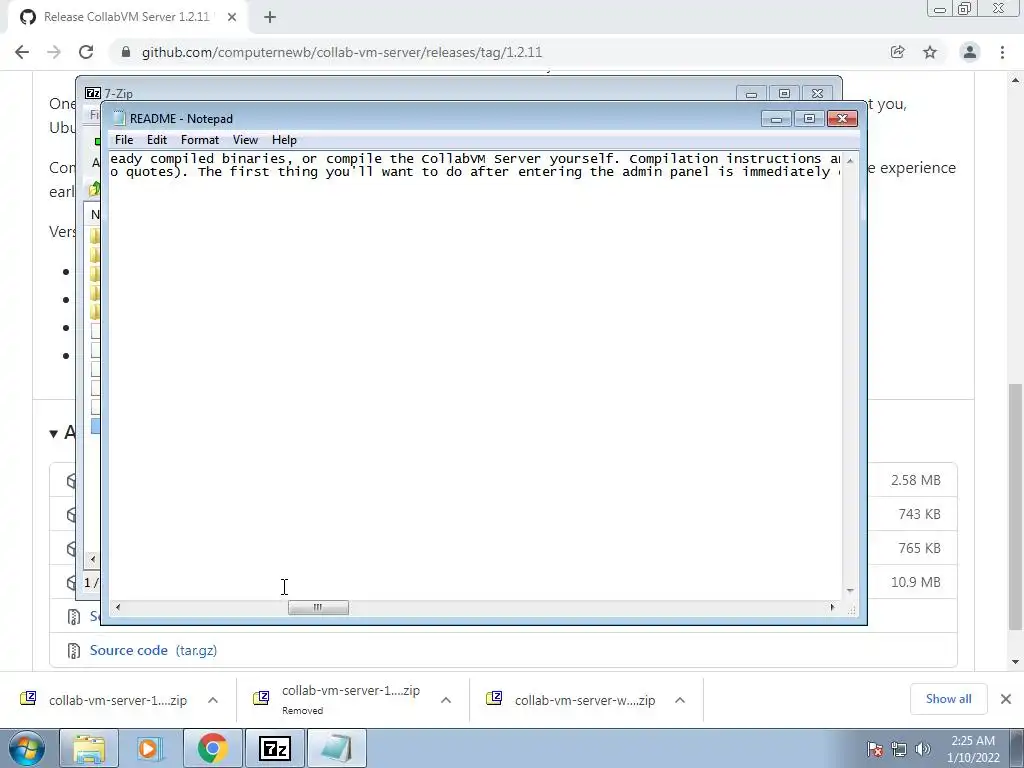Viewport: 1024px width, 768px height.
Task: Click Show all downloads button
Action: point(948,699)
